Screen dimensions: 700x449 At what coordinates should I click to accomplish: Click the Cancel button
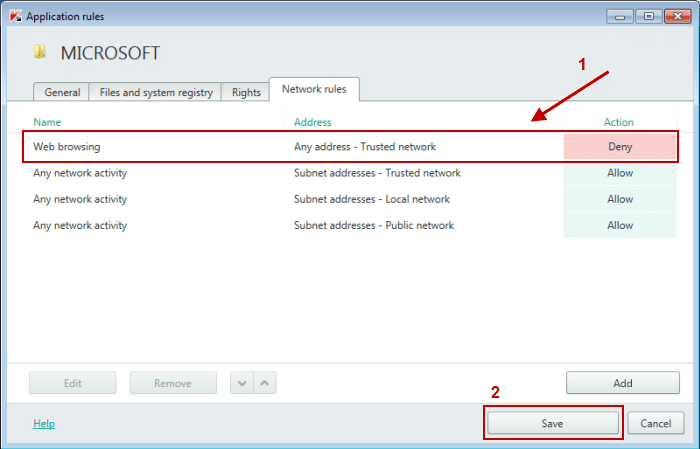pyautogui.click(x=655, y=423)
